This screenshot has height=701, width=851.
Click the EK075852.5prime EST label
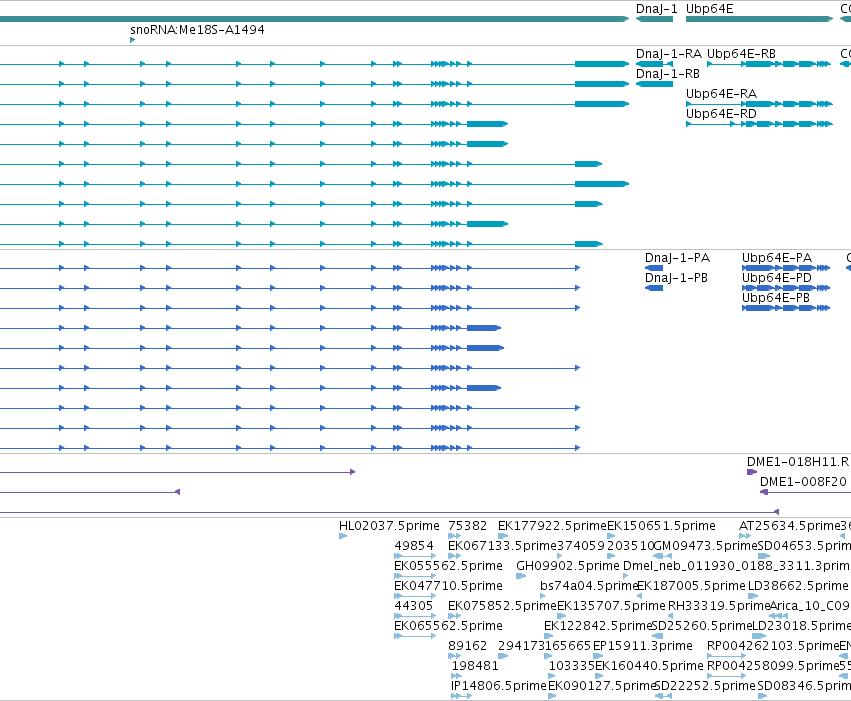click(503, 606)
